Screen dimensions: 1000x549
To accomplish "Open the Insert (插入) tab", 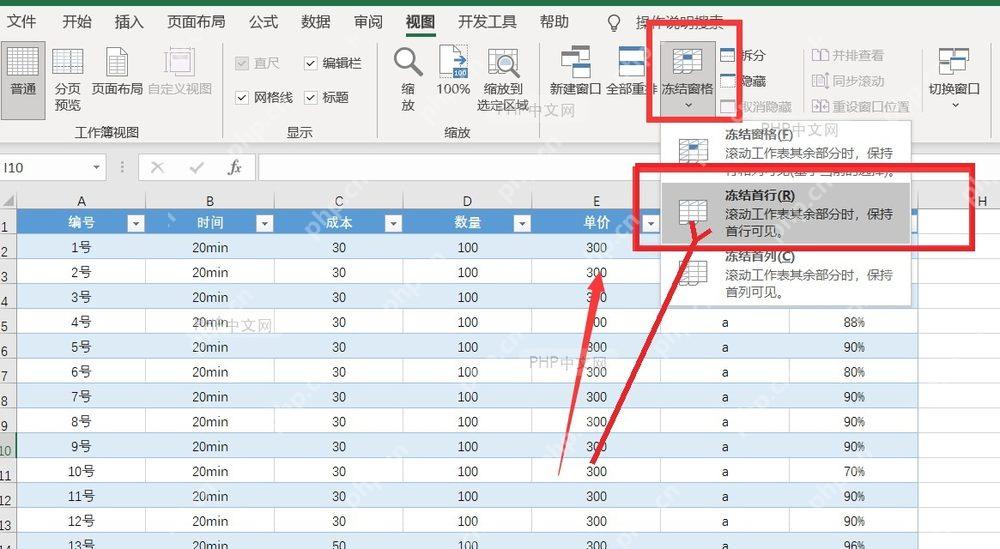I will click(129, 22).
